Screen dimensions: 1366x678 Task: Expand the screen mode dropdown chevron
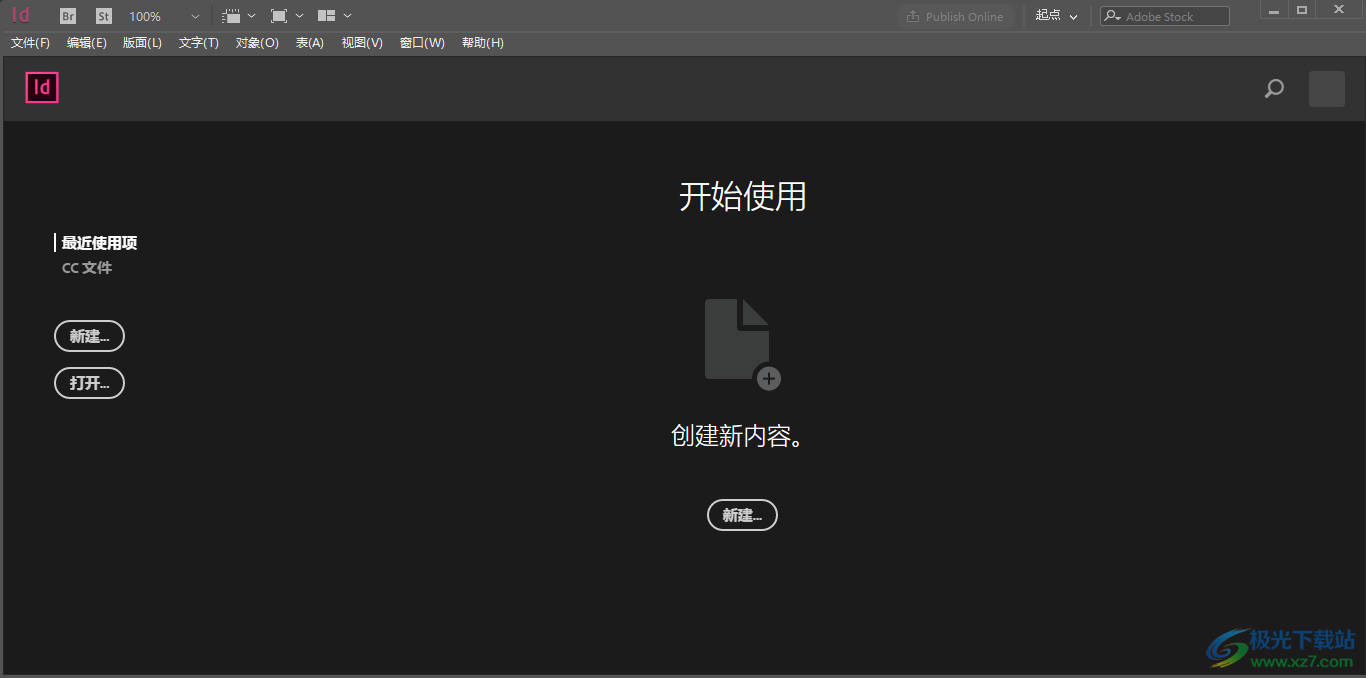297,15
